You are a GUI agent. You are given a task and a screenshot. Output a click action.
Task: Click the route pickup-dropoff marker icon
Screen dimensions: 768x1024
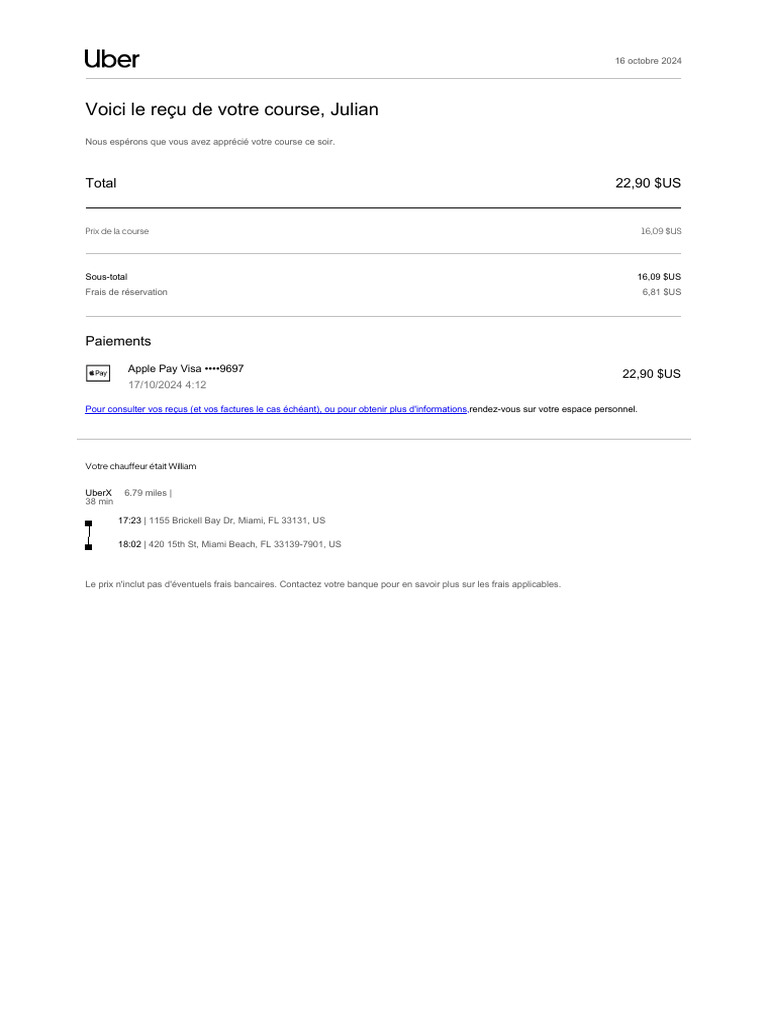89,536
